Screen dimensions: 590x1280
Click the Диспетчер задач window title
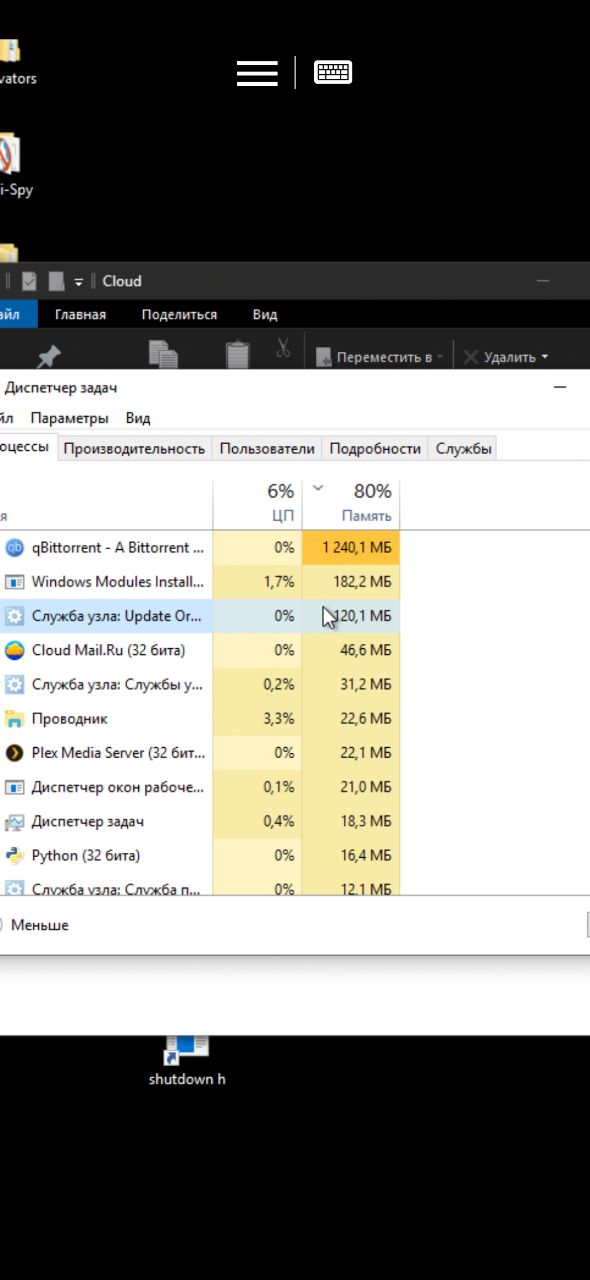(61, 388)
